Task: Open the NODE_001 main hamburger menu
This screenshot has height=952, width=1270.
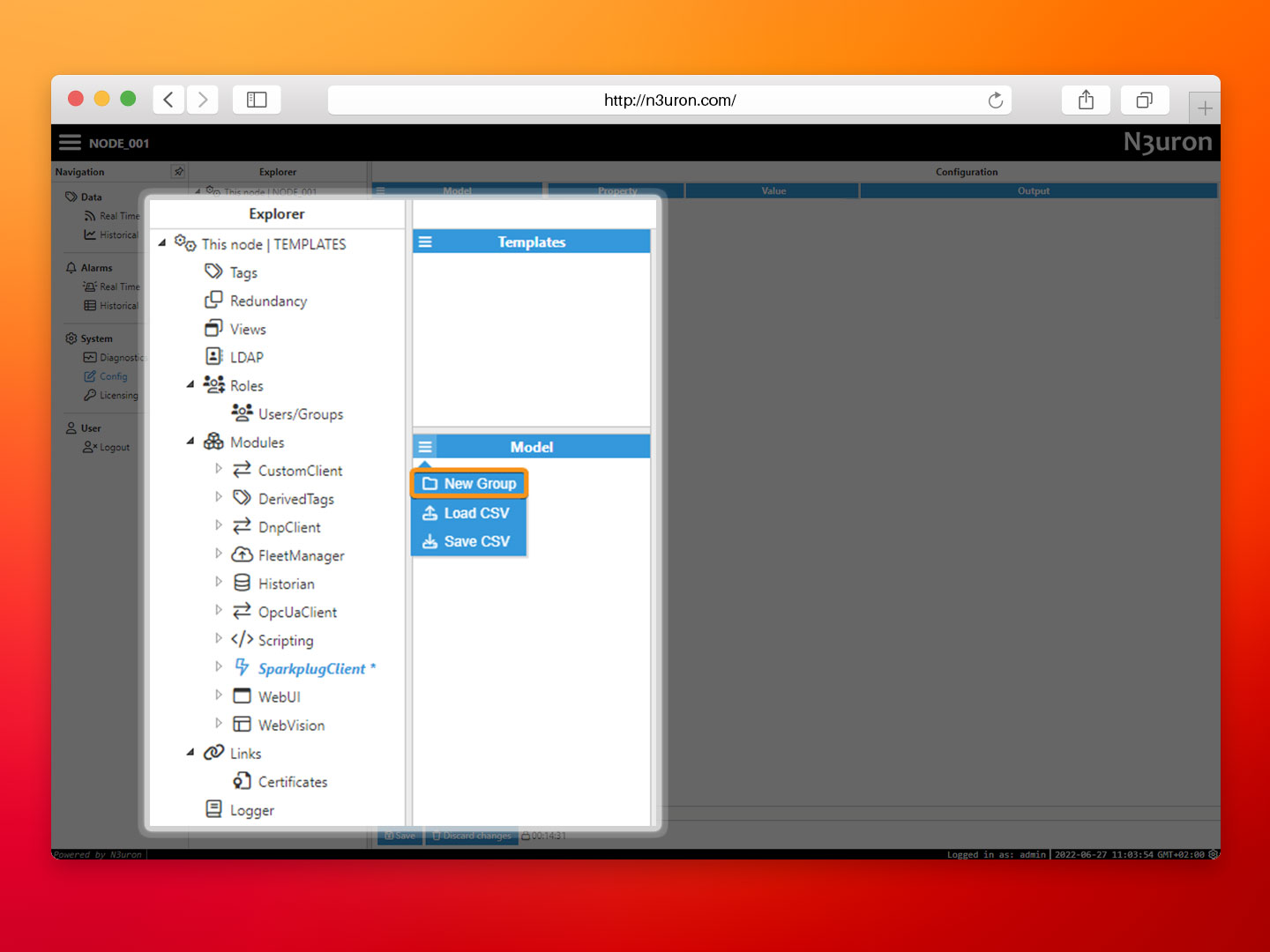Action: click(70, 143)
